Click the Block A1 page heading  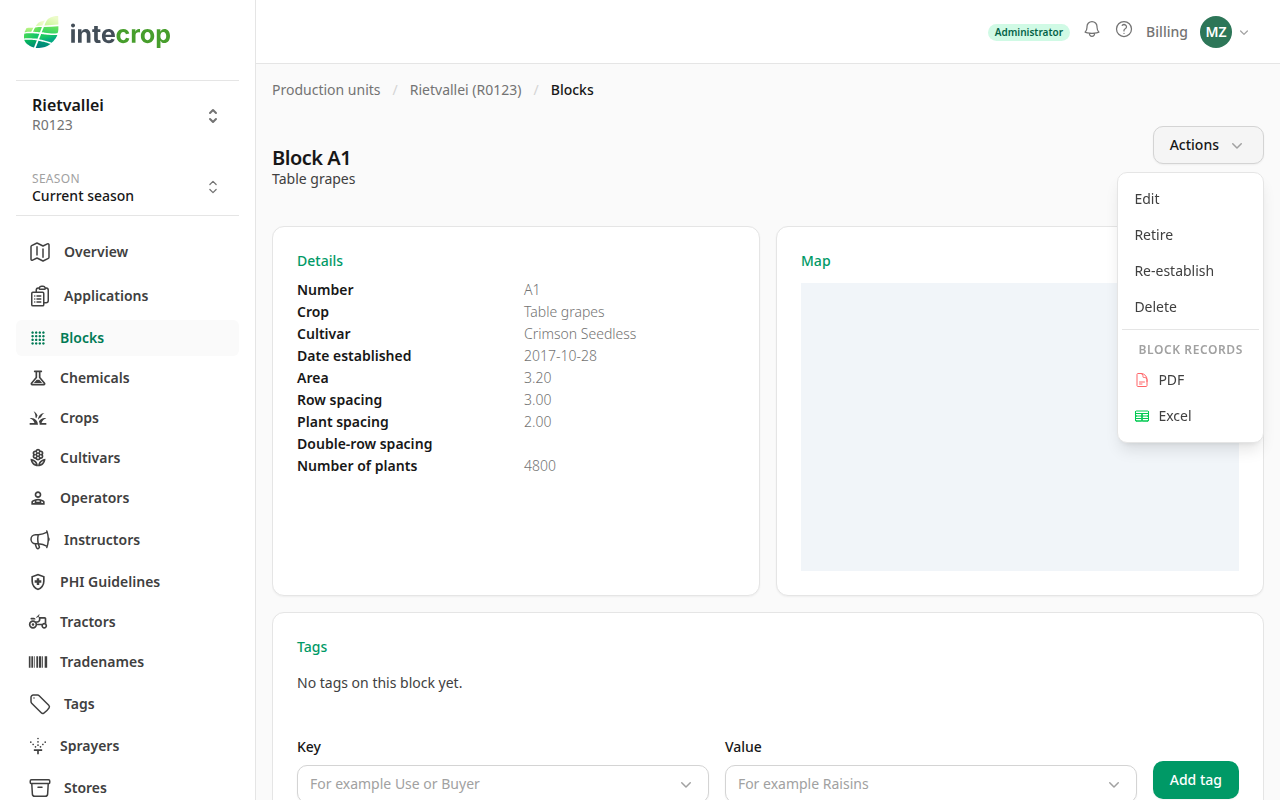[x=312, y=158]
